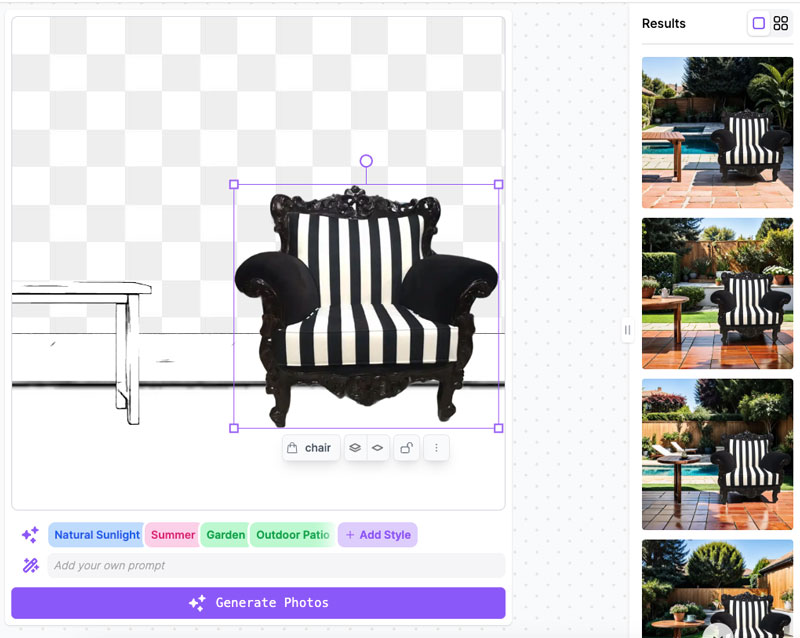Image resolution: width=800 pixels, height=638 pixels.
Task: Click the Add Style button
Action: click(378, 535)
